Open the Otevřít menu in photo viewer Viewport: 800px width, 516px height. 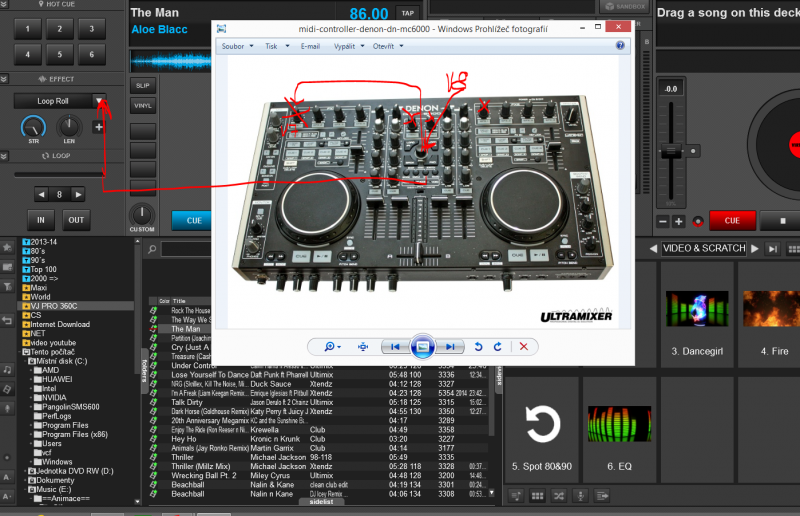coord(388,46)
